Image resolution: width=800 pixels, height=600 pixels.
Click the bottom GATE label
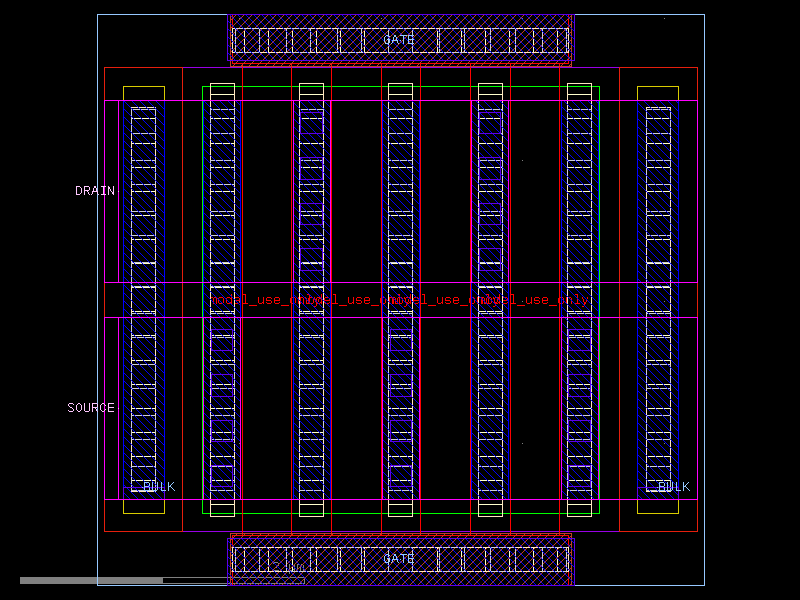pyautogui.click(x=399, y=557)
